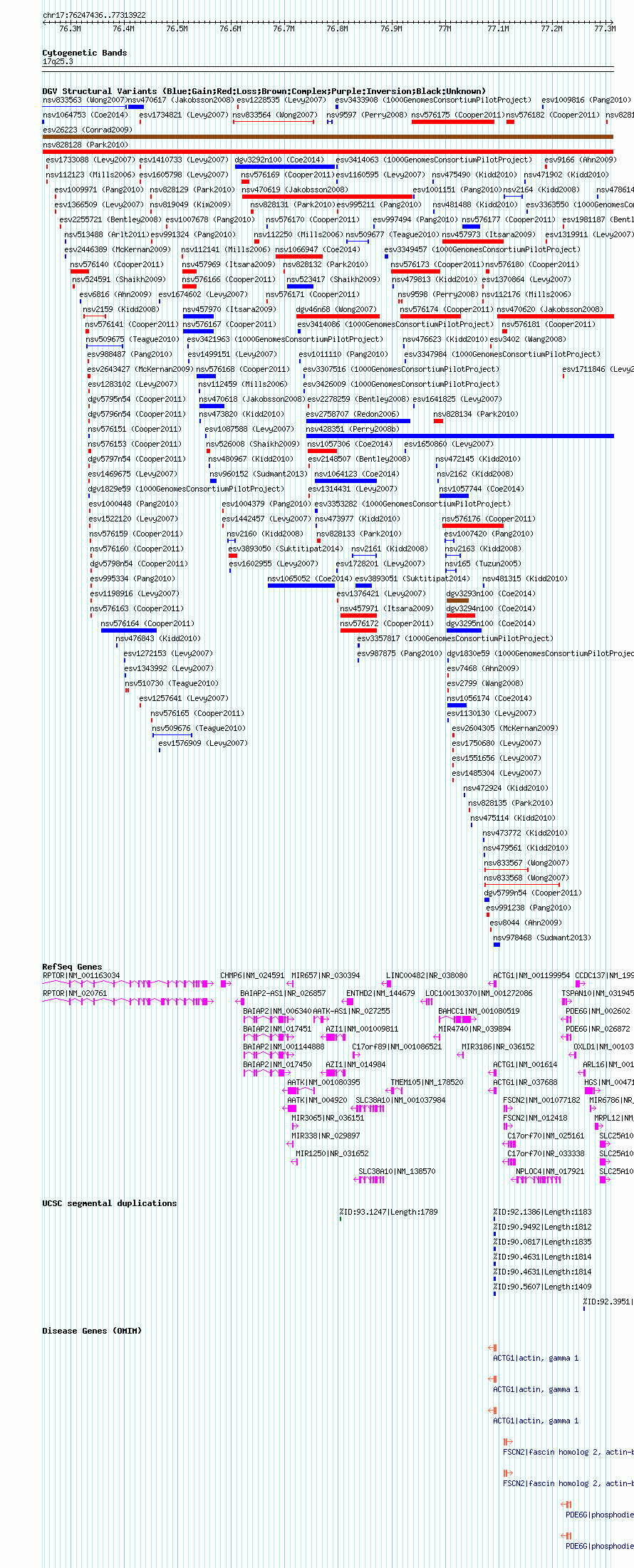Select variant label nsv428351 (Perry2008b)
The height and width of the screenshot is (1568, 634).
tap(353, 429)
